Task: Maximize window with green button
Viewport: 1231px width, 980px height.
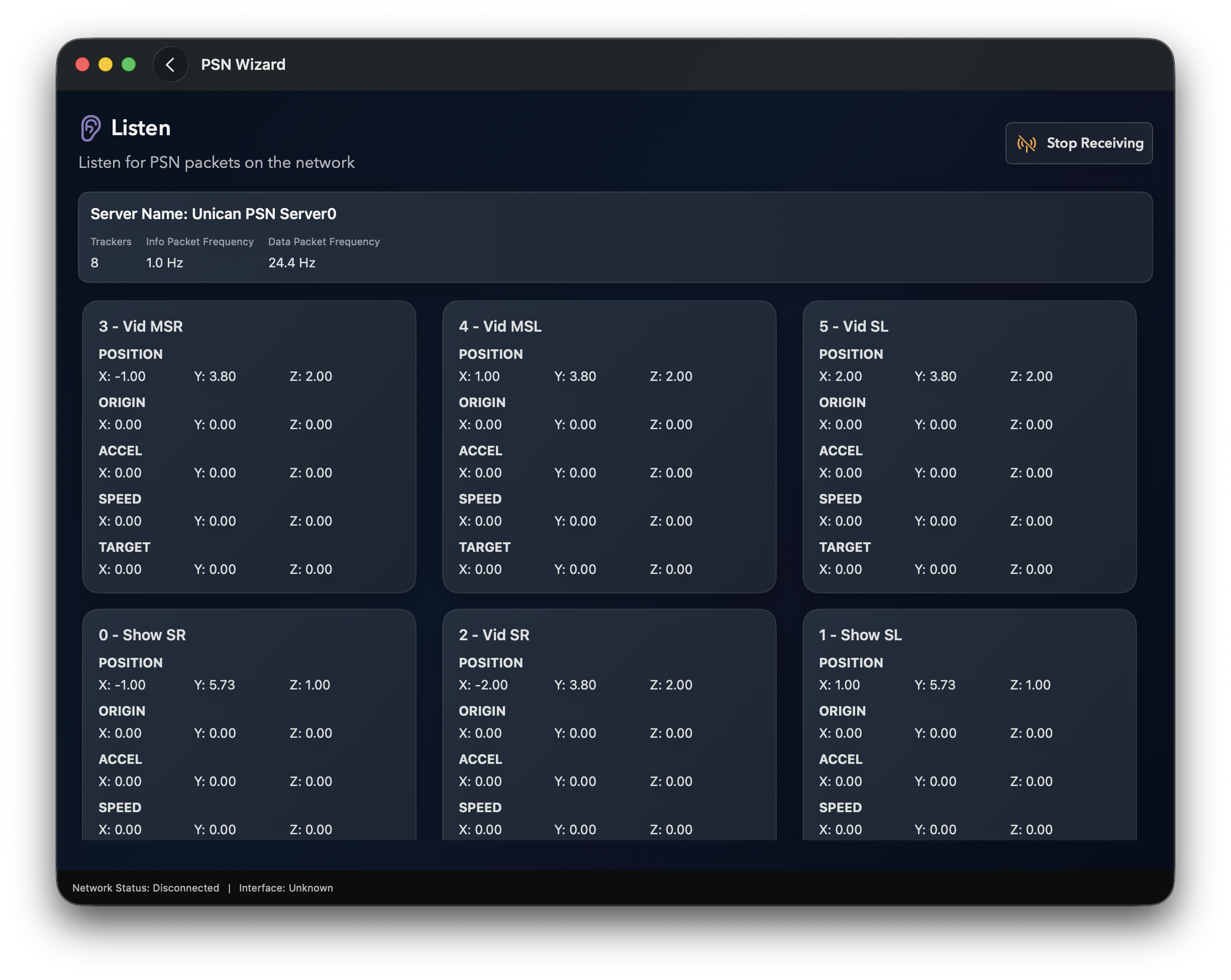Action: click(129, 64)
